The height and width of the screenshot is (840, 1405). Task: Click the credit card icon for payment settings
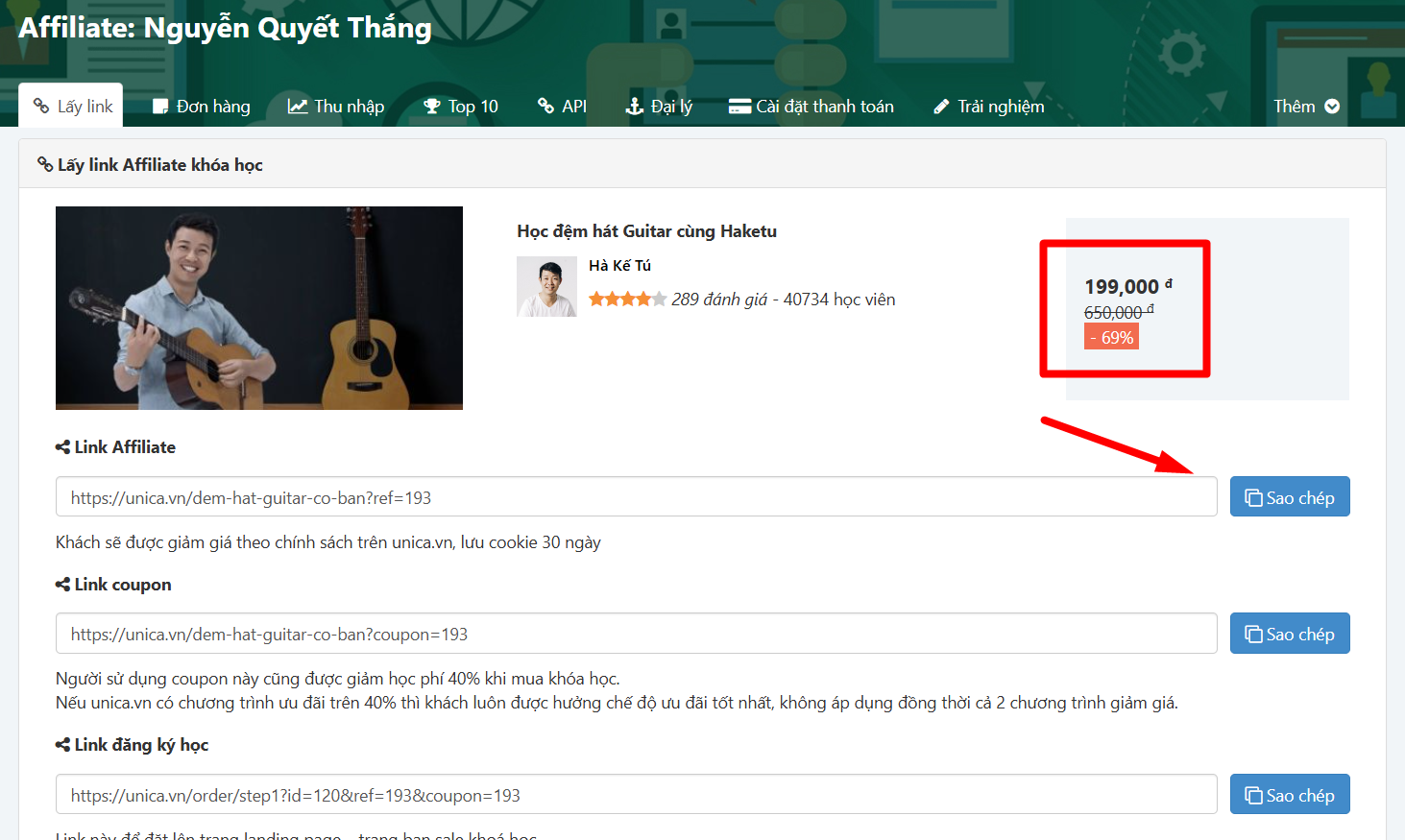tap(739, 107)
